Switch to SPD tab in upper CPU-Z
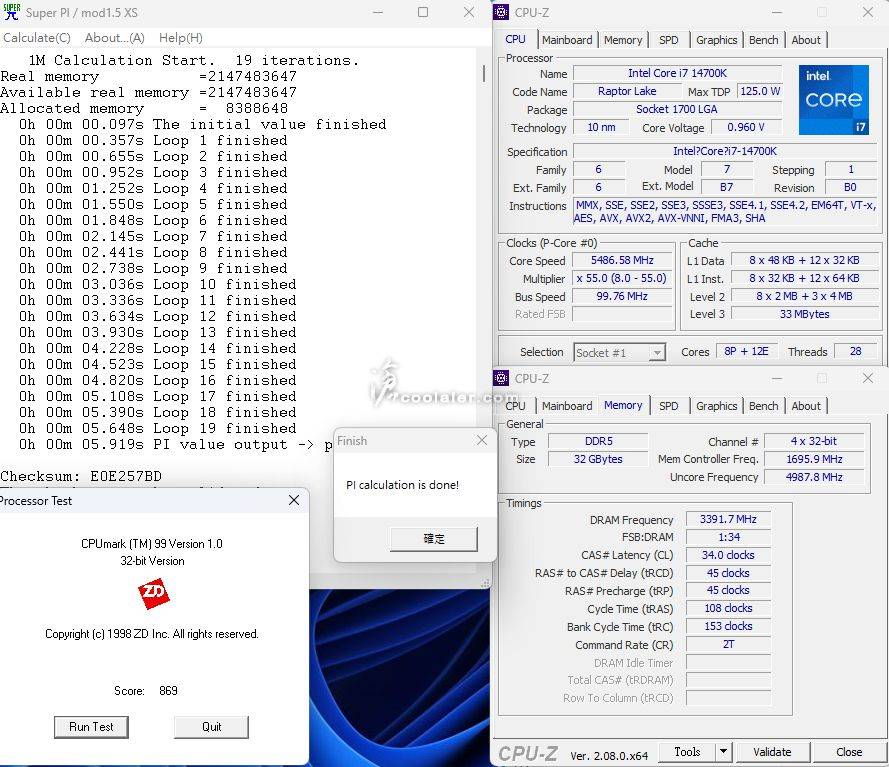The image size is (889, 767). tap(668, 40)
